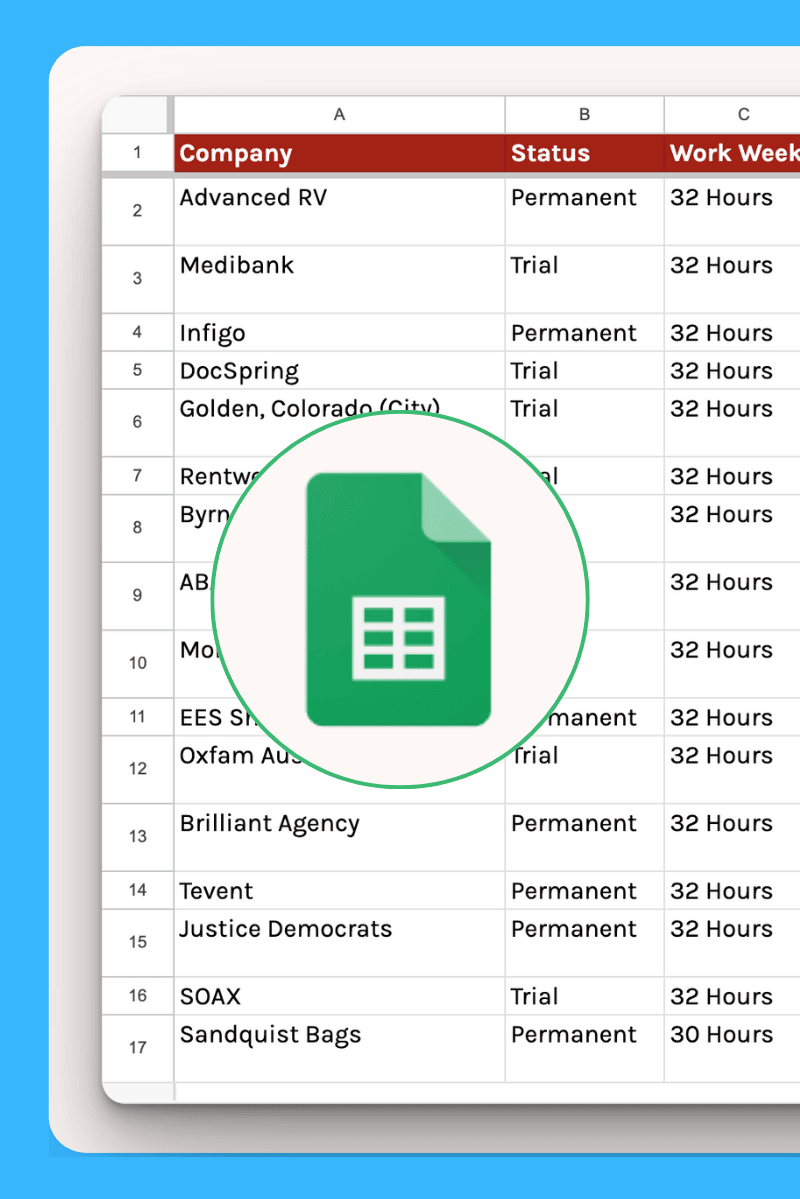This screenshot has width=800, height=1199.
Task: Select column A header
Action: 340,115
